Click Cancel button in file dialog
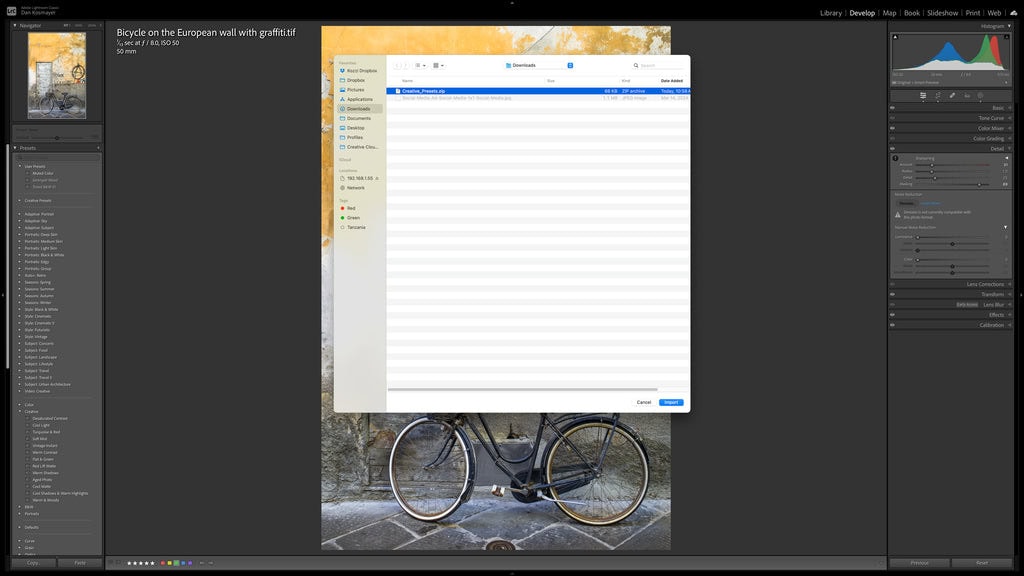Viewport: 1024px width, 576px height. tap(643, 402)
